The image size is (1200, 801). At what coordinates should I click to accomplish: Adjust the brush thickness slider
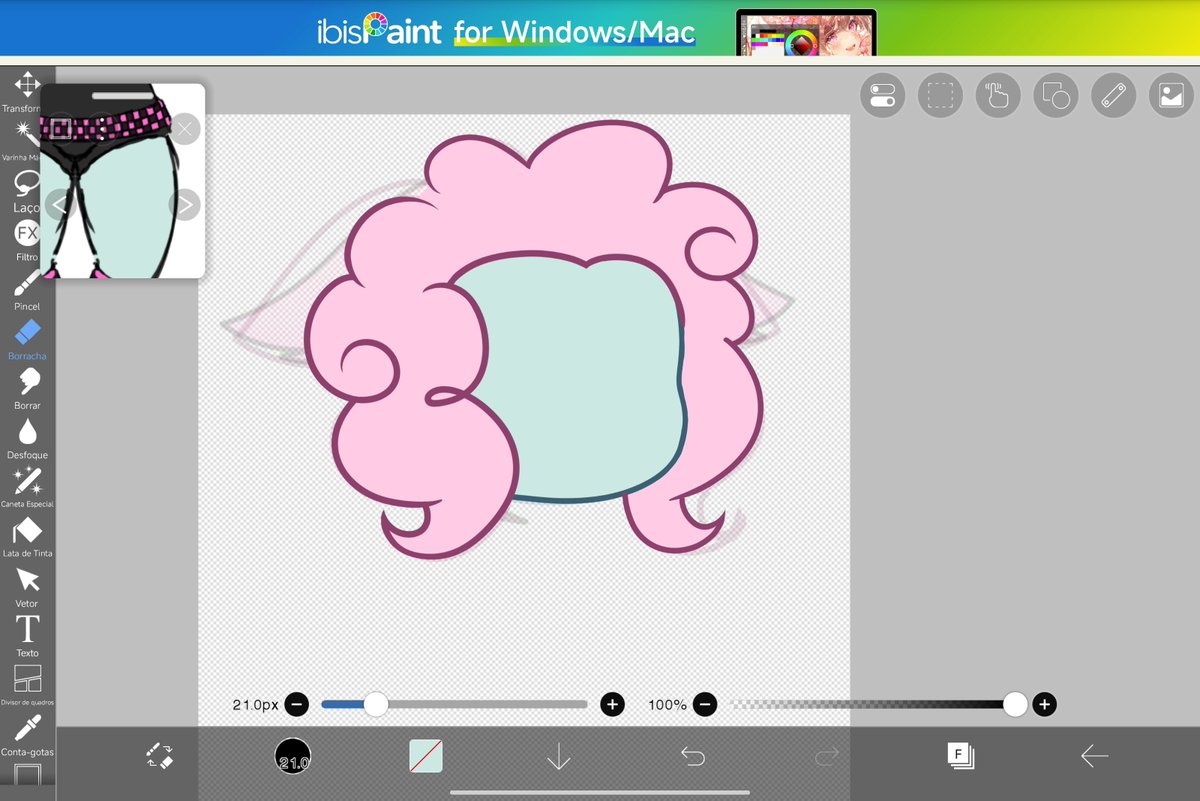point(454,704)
